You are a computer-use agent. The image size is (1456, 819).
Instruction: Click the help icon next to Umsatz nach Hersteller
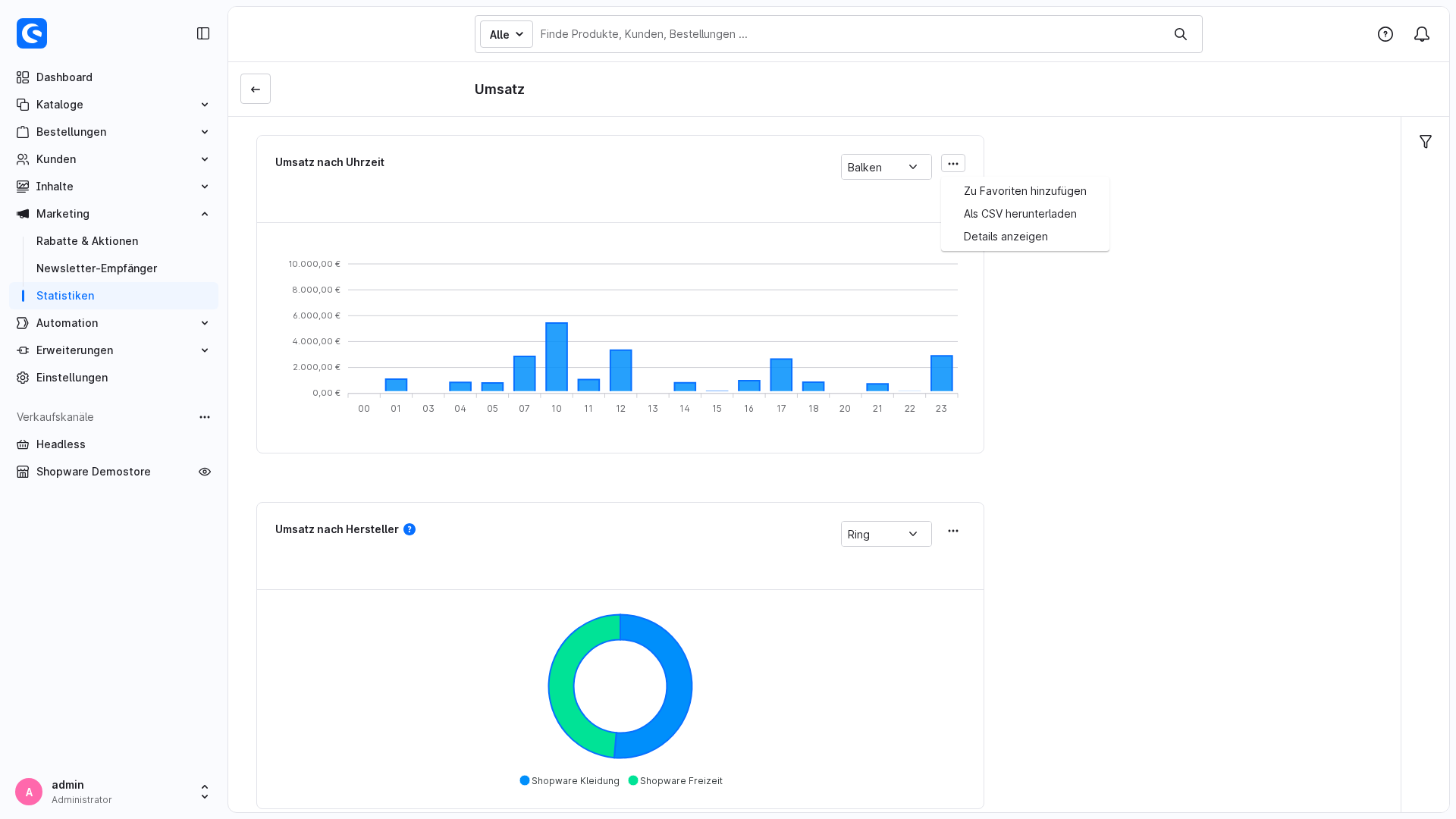point(409,529)
